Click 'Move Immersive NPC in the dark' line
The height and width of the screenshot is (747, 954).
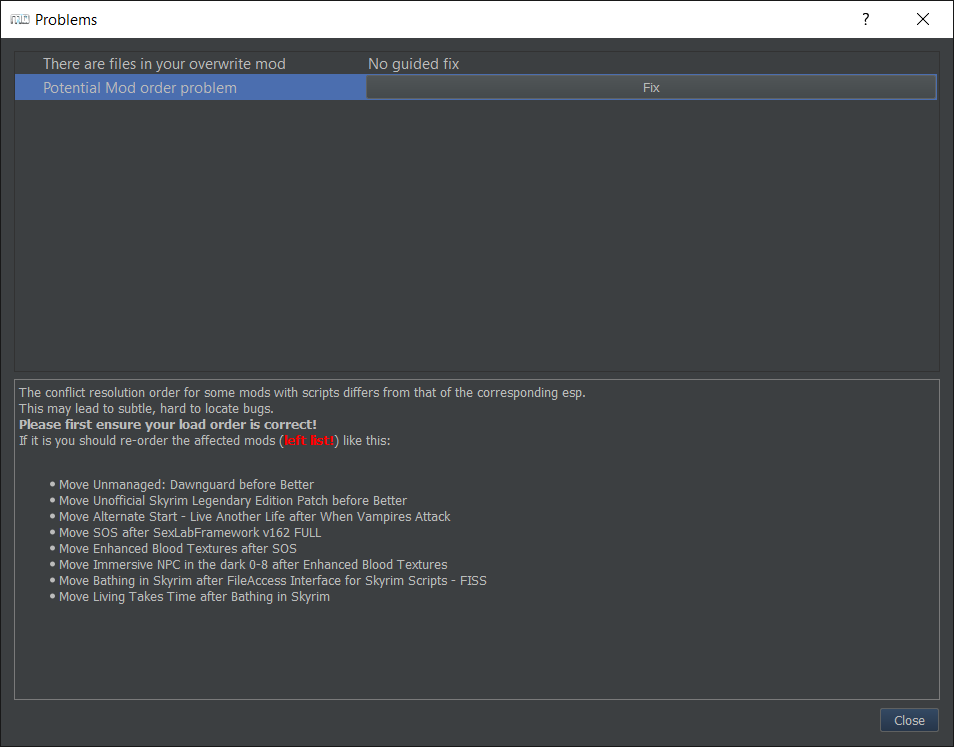(253, 565)
